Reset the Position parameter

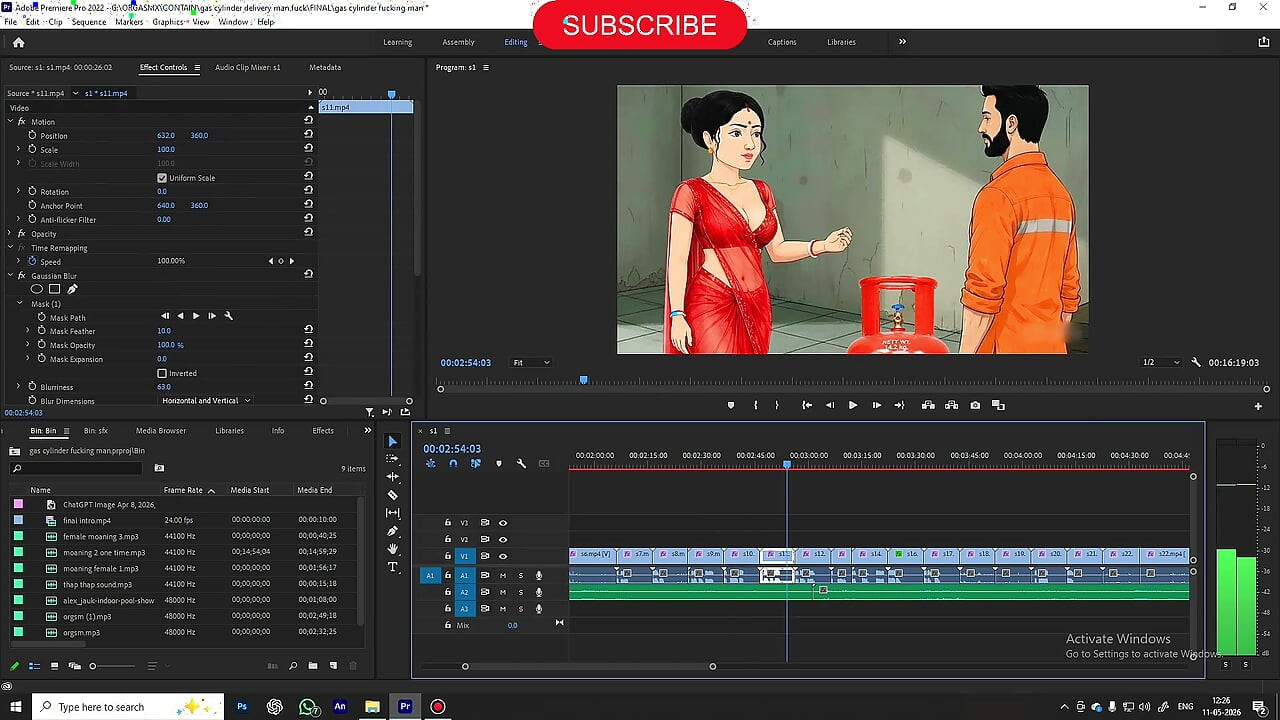308,135
